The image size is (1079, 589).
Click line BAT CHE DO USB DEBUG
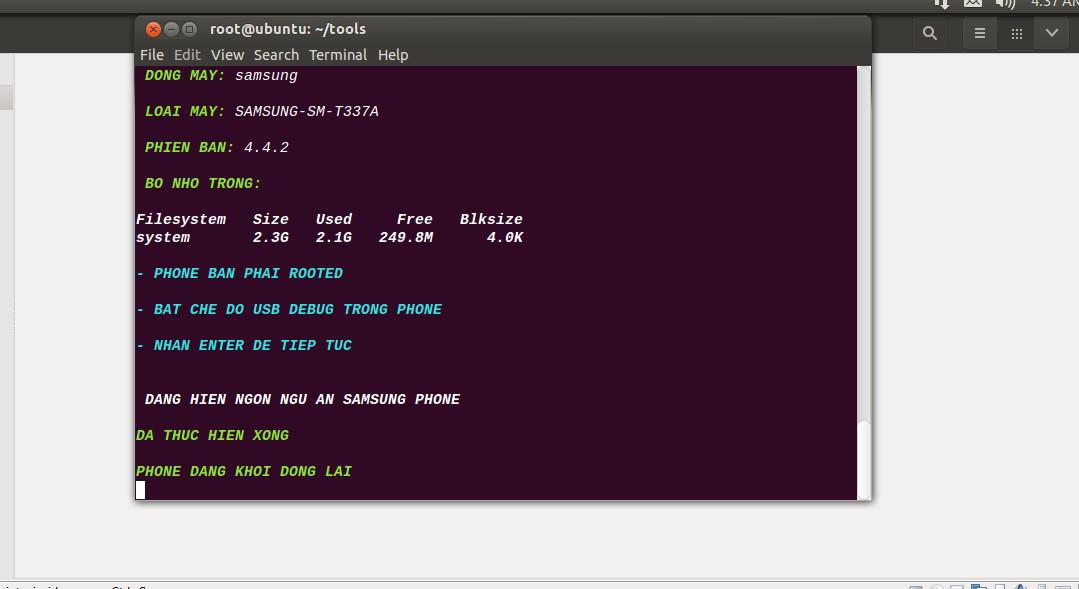(x=289, y=310)
